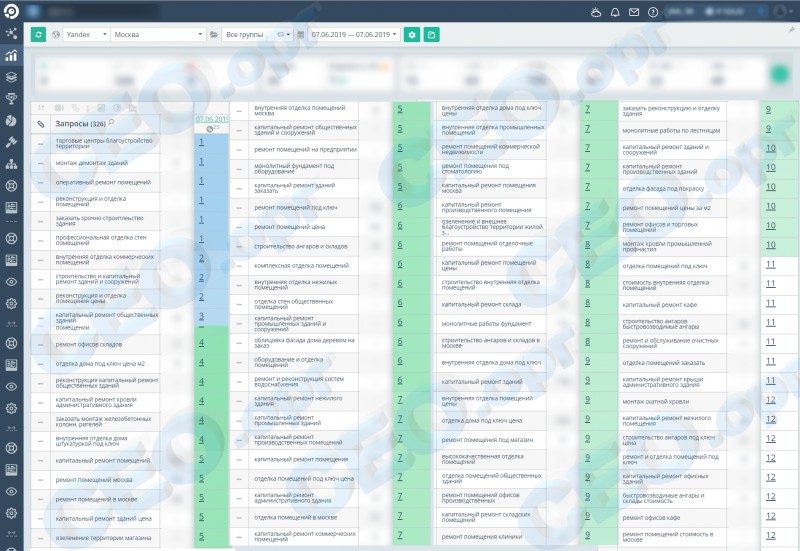800x551 pixels.
Task: Select query ремонт и реконструкция систем водоснабжения
Action: click(299, 381)
